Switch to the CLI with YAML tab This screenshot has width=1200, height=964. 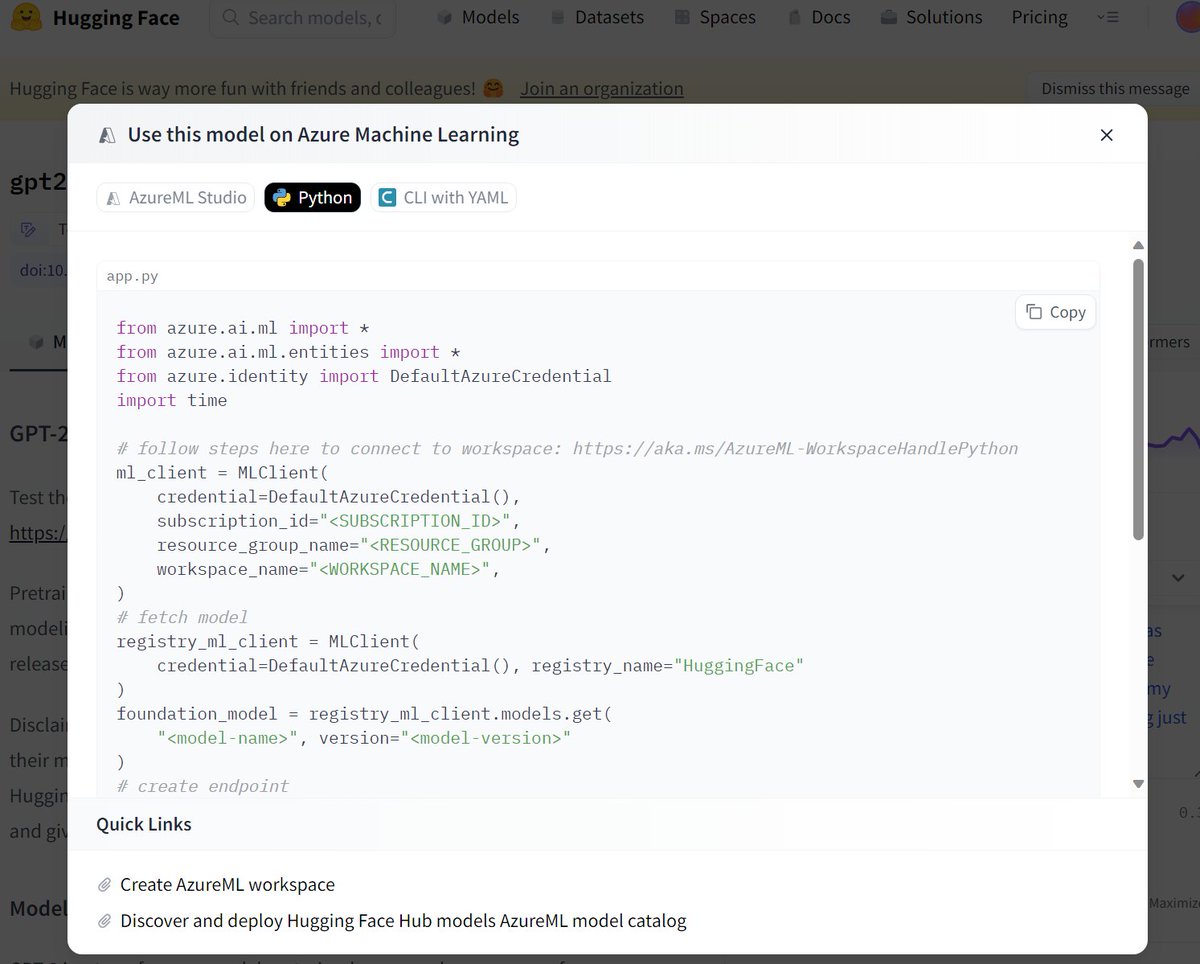[x=443, y=197]
